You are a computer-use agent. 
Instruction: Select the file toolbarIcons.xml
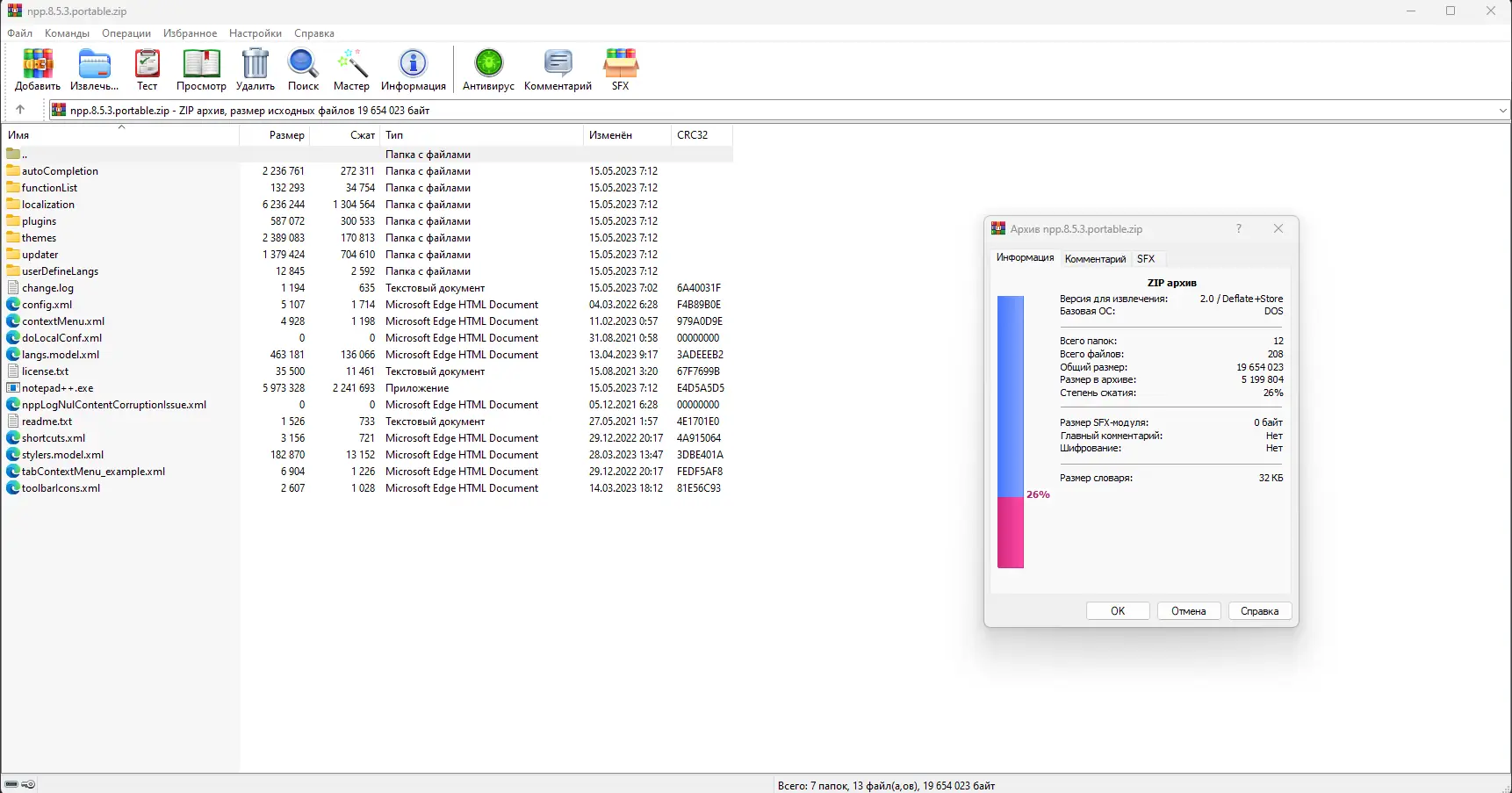61,488
